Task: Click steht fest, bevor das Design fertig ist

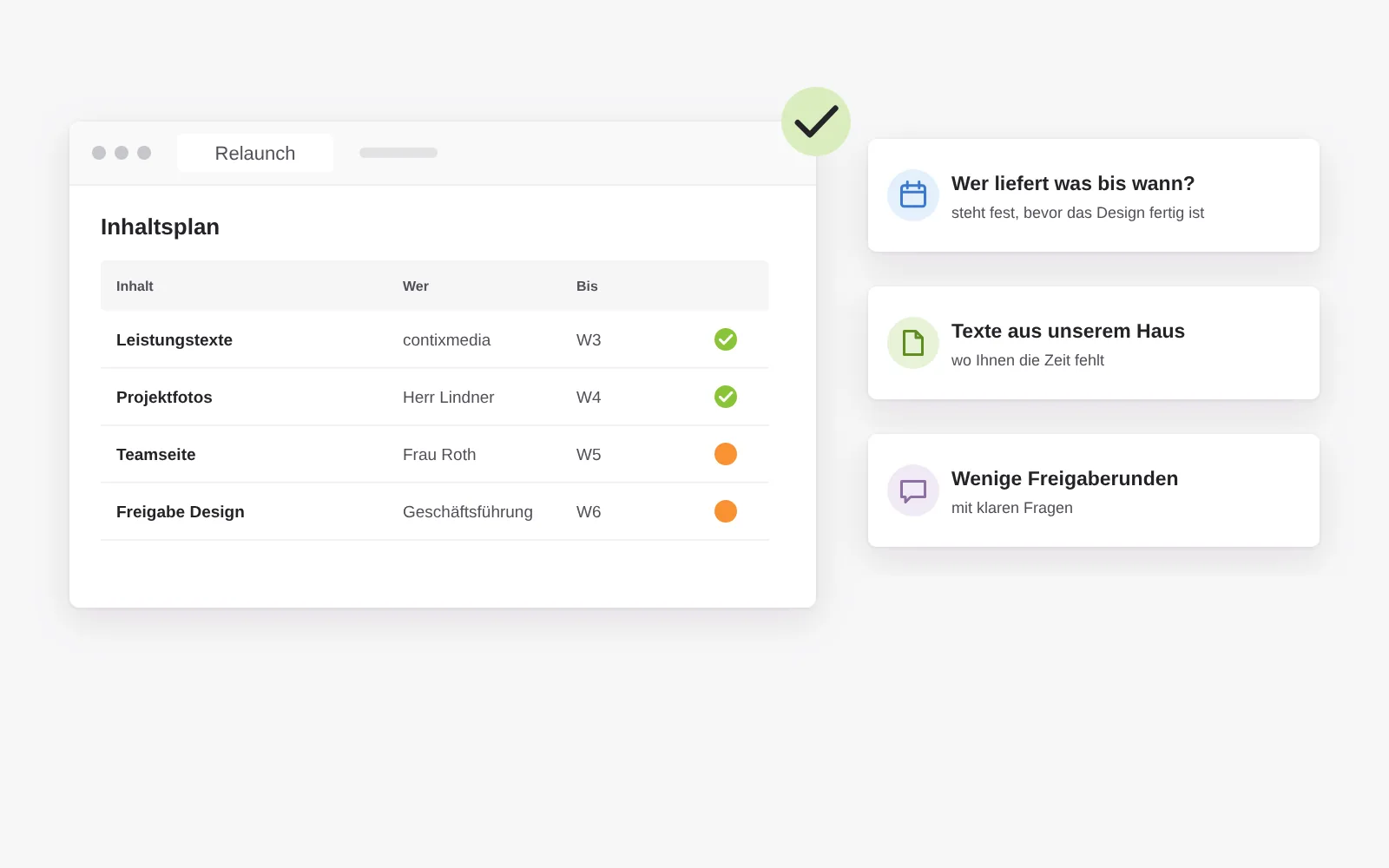Action: click(1077, 214)
